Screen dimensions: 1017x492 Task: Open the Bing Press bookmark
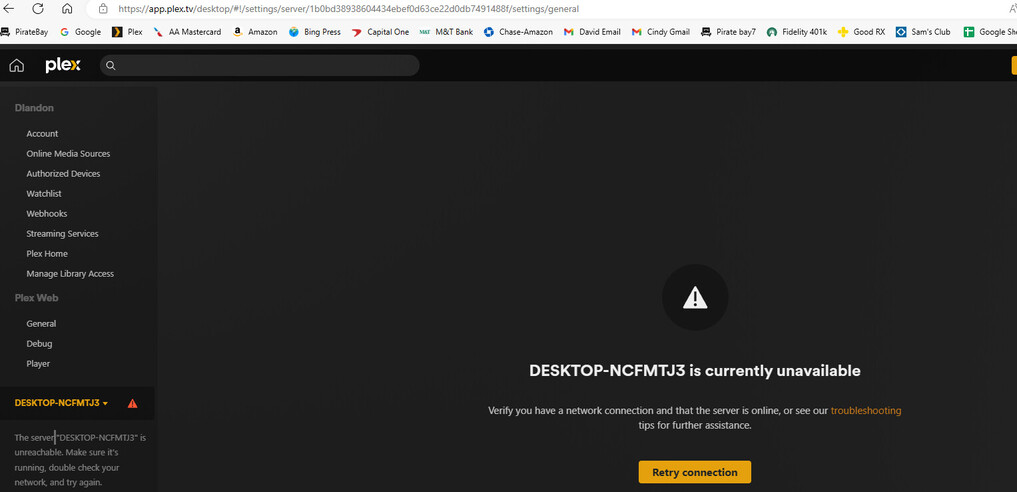[x=315, y=32]
